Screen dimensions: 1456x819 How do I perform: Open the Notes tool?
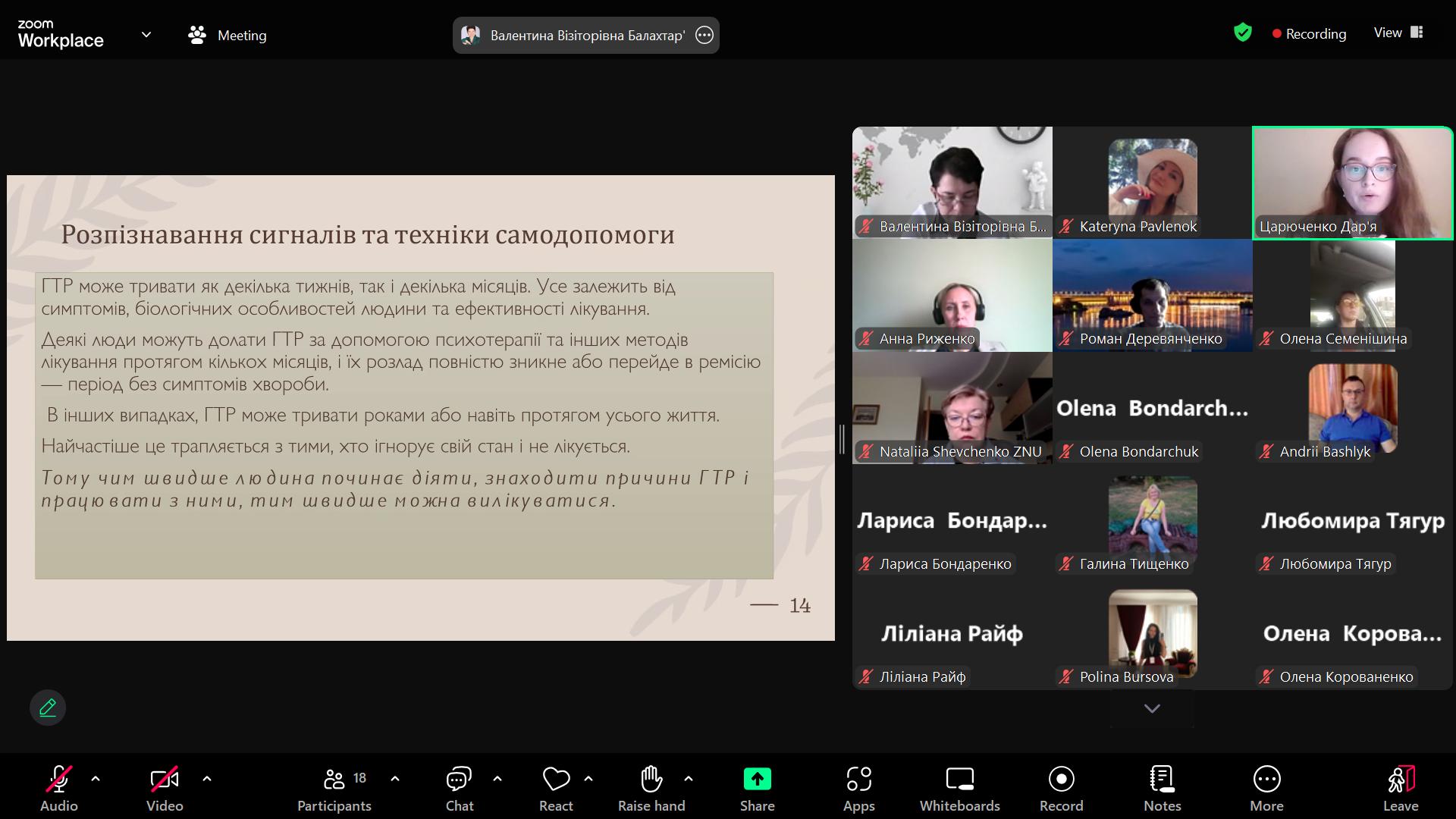[1163, 789]
